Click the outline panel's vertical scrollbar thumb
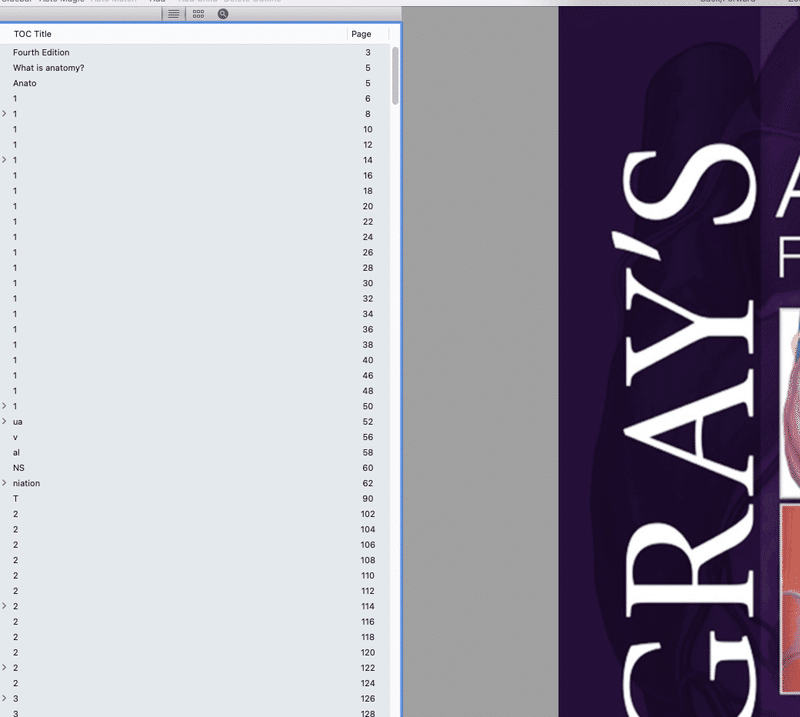Image resolution: width=800 pixels, height=717 pixels. click(395, 76)
